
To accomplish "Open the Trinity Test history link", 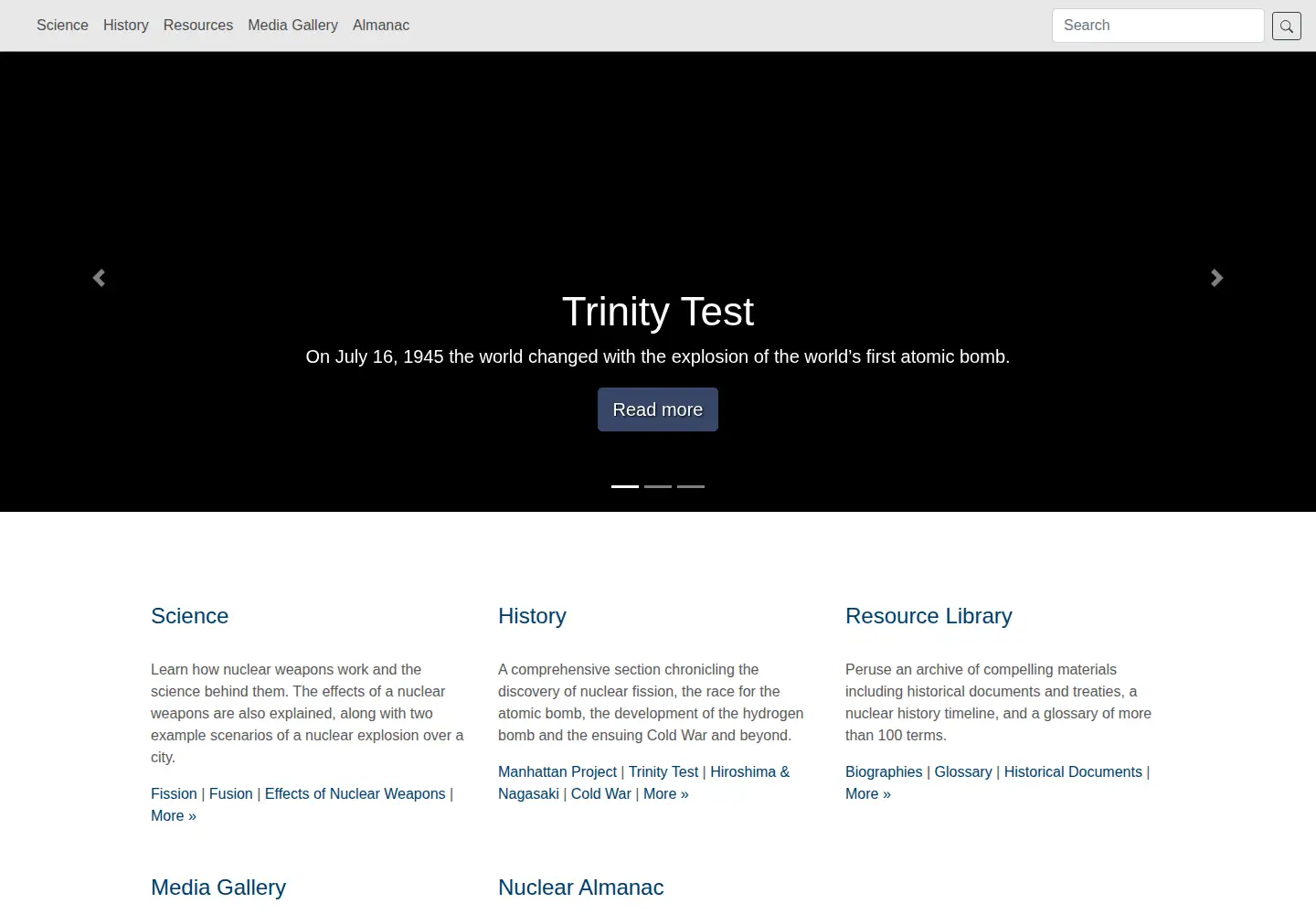I will [x=663, y=772].
